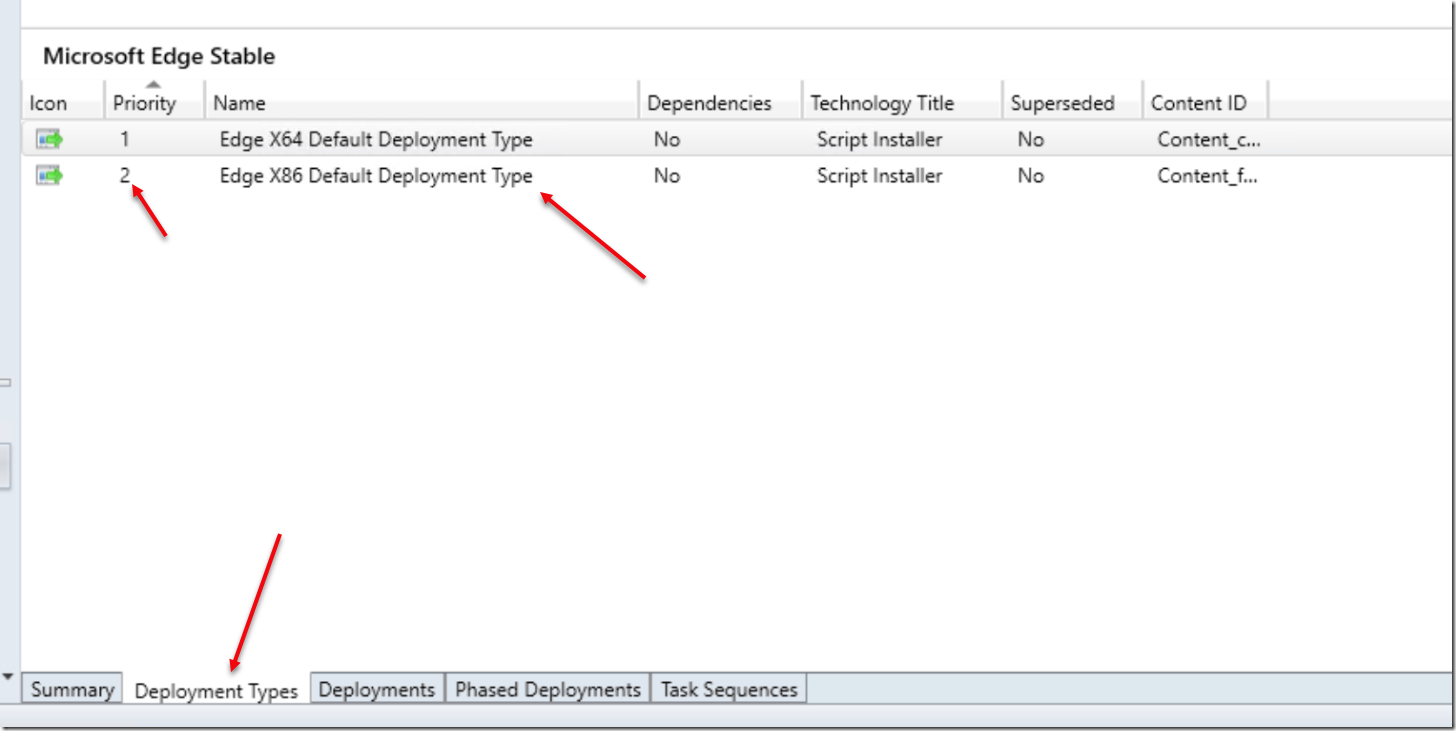Sort by the Content ID column
This screenshot has width=1456, height=731.
(x=1199, y=103)
